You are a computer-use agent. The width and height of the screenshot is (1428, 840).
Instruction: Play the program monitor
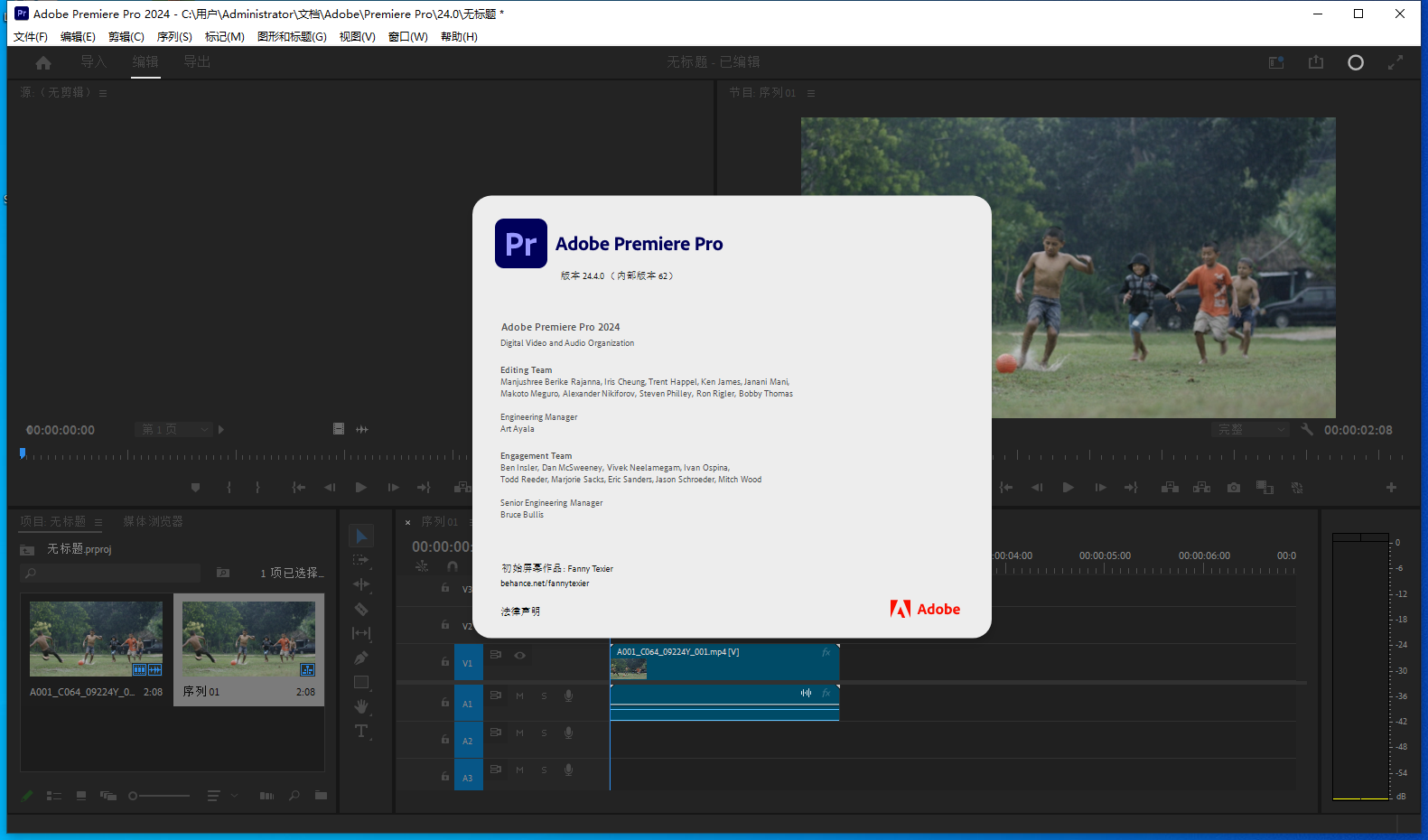(x=1069, y=488)
